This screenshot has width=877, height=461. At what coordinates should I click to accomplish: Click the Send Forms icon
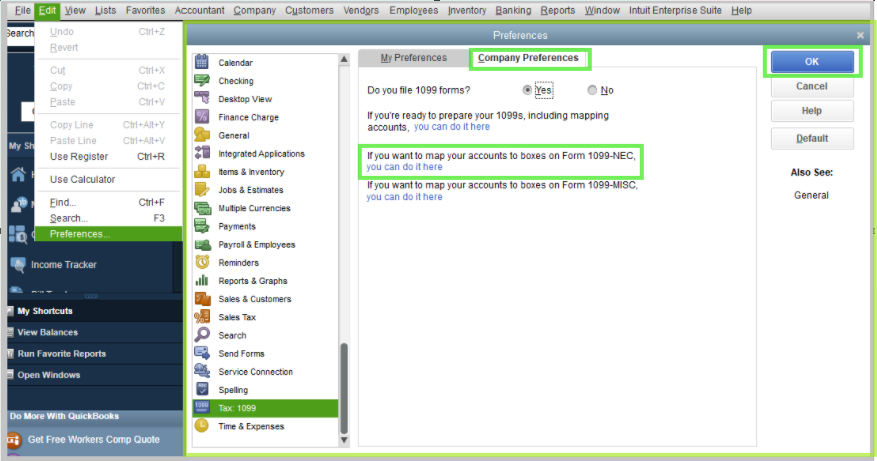coord(202,353)
